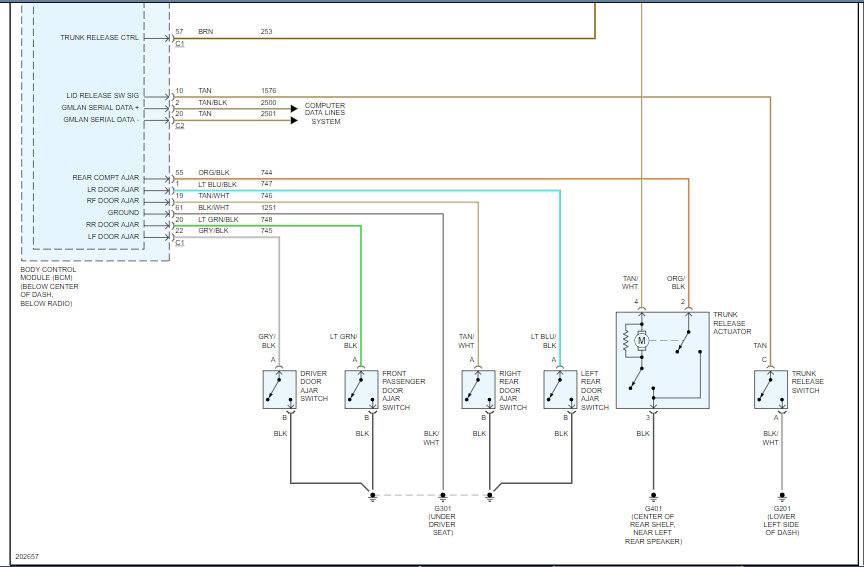Click the G201 ground symbol
The width and height of the screenshot is (864, 567).
(781, 496)
